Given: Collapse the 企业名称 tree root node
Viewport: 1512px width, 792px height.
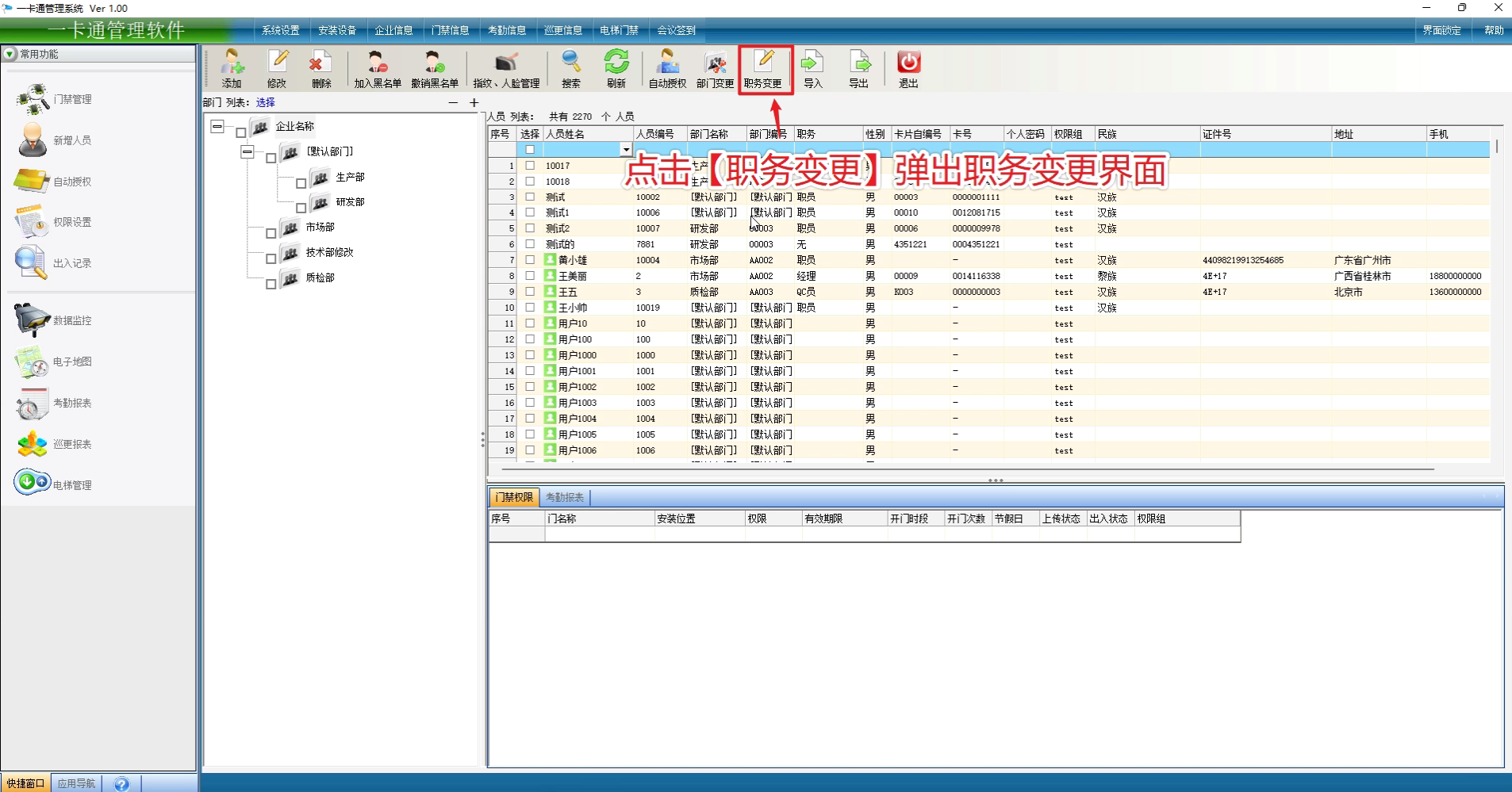Looking at the screenshot, I should click(x=217, y=126).
